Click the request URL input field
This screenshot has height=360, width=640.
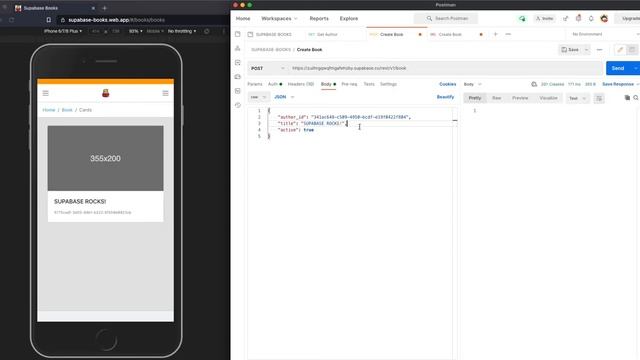click(445, 68)
